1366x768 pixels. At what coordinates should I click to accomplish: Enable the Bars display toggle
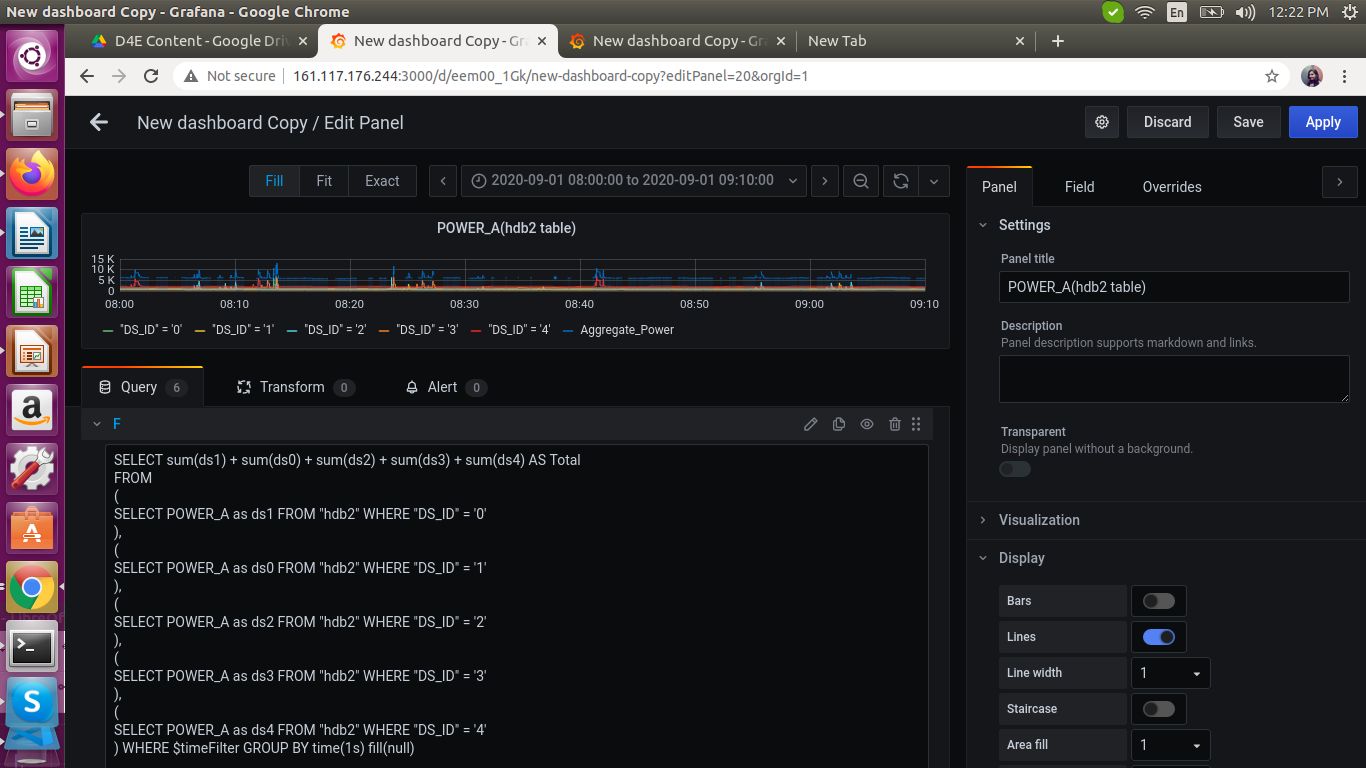tap(1159, 601)
